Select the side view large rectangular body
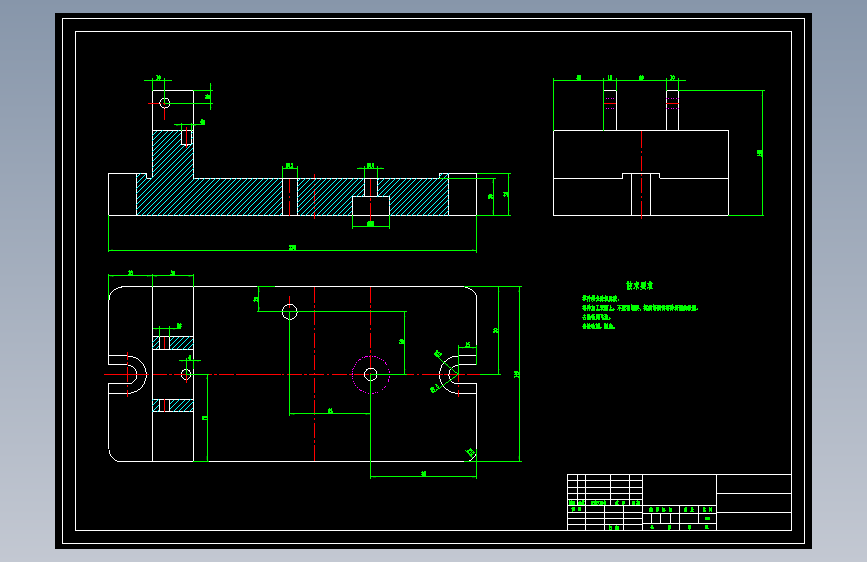Viewport: 867px width, 562px height. [x=641, y=173]
